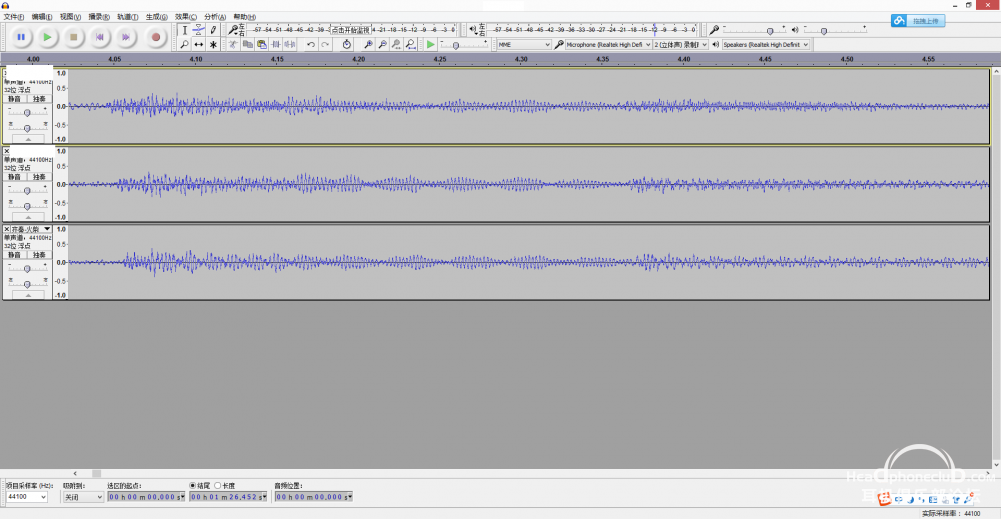Skip to start of project

tap(100, 37)
